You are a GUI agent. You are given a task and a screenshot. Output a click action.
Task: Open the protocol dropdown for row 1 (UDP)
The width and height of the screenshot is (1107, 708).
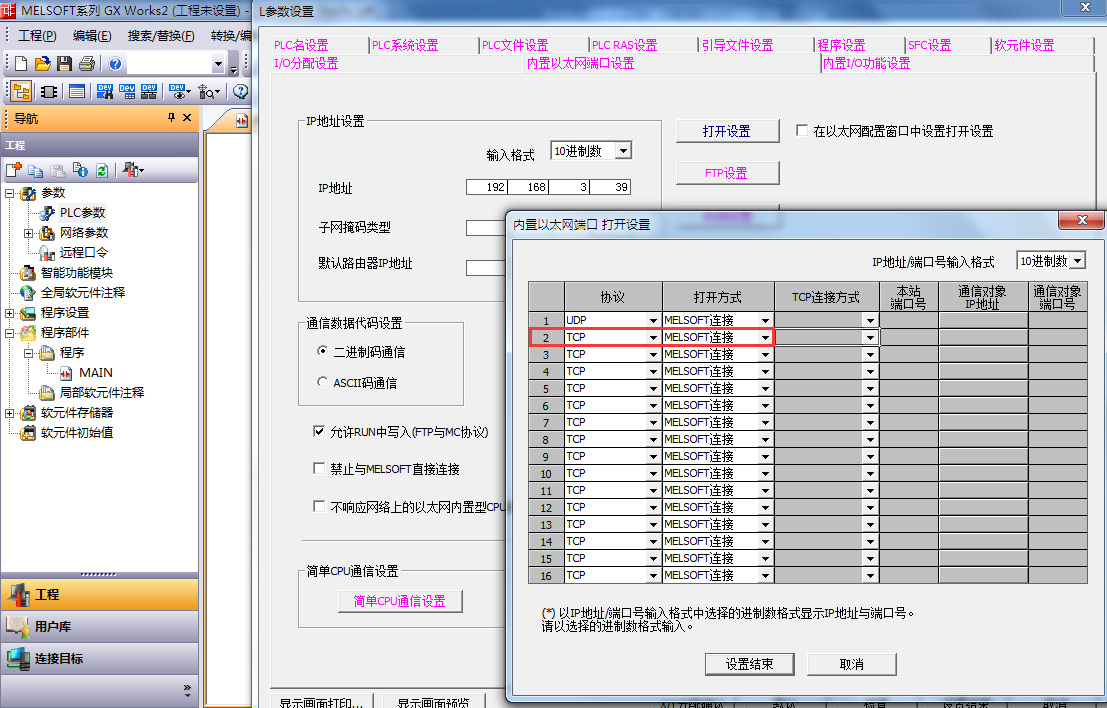click(653, 320)
